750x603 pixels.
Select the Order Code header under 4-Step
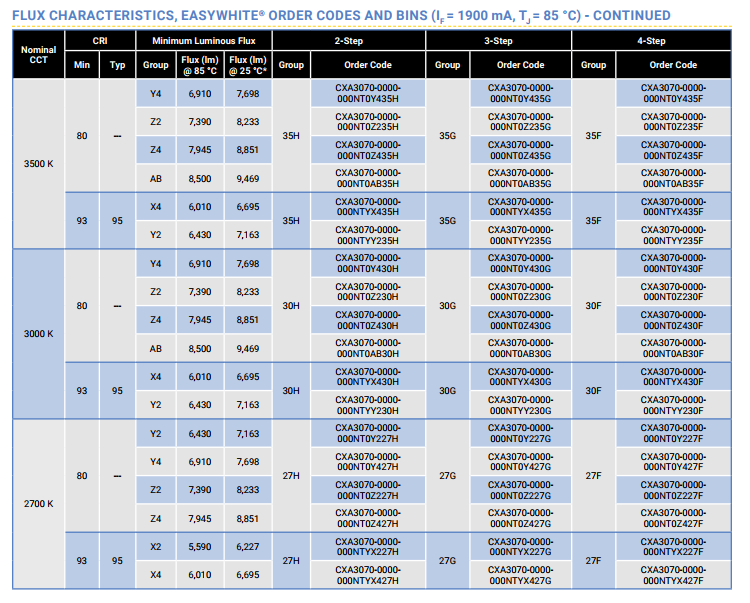point(673,65)
